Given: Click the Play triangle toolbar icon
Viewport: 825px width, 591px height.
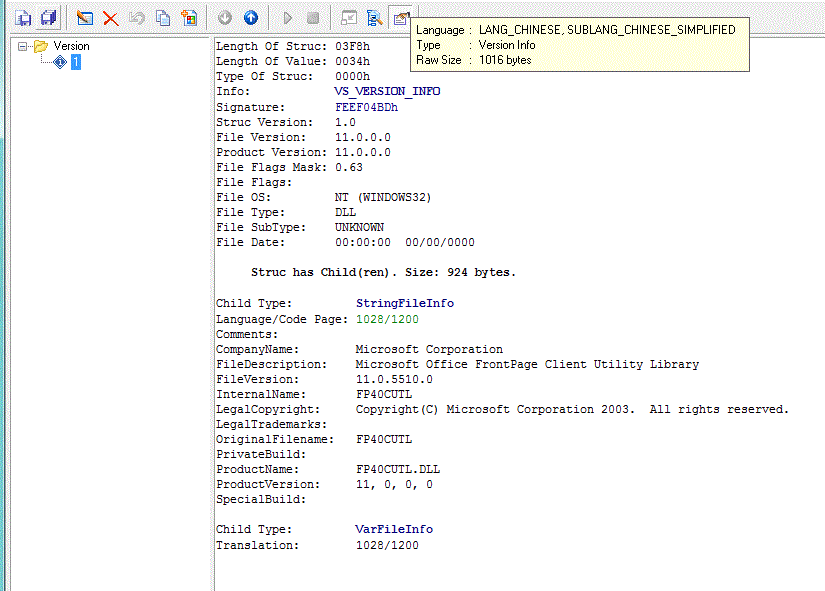Looking at the screenshot, I should click(287, 18).
